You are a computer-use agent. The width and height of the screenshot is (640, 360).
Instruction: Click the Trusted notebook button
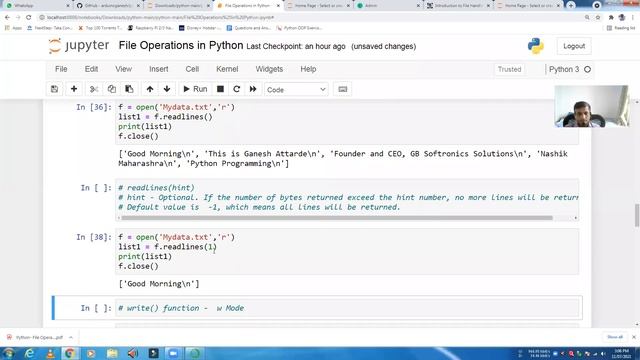[x=509, y=69]
